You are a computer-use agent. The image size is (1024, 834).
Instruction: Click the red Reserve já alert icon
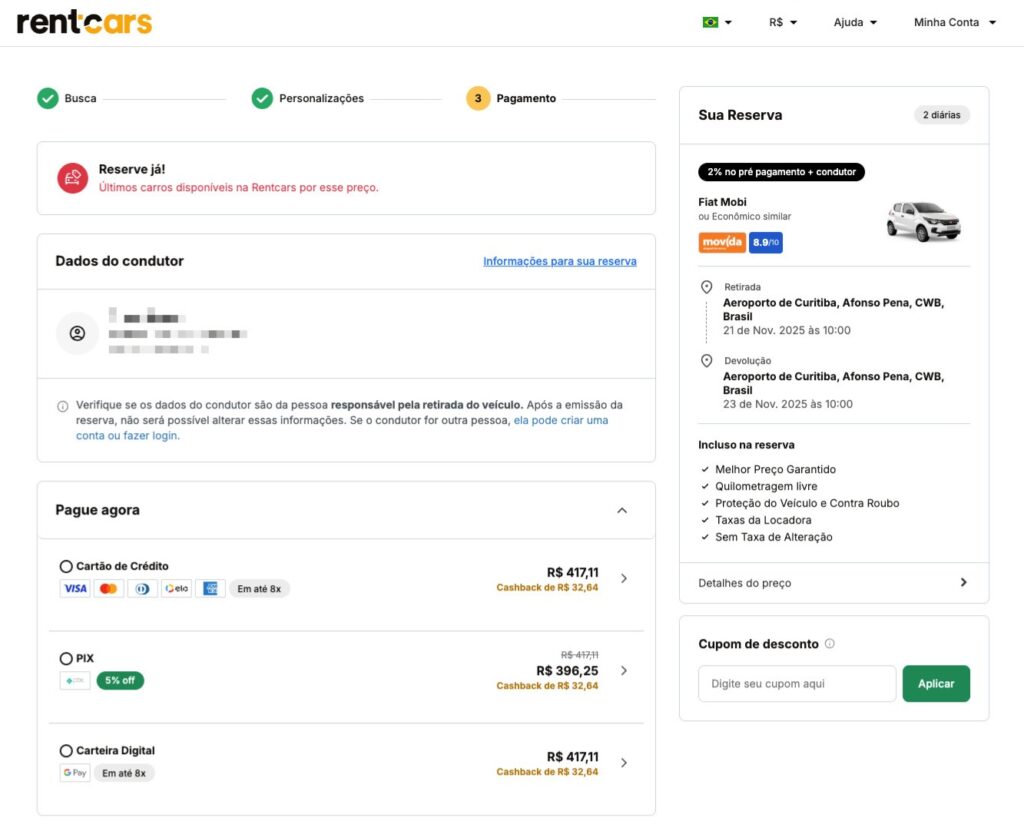[72, 178]
